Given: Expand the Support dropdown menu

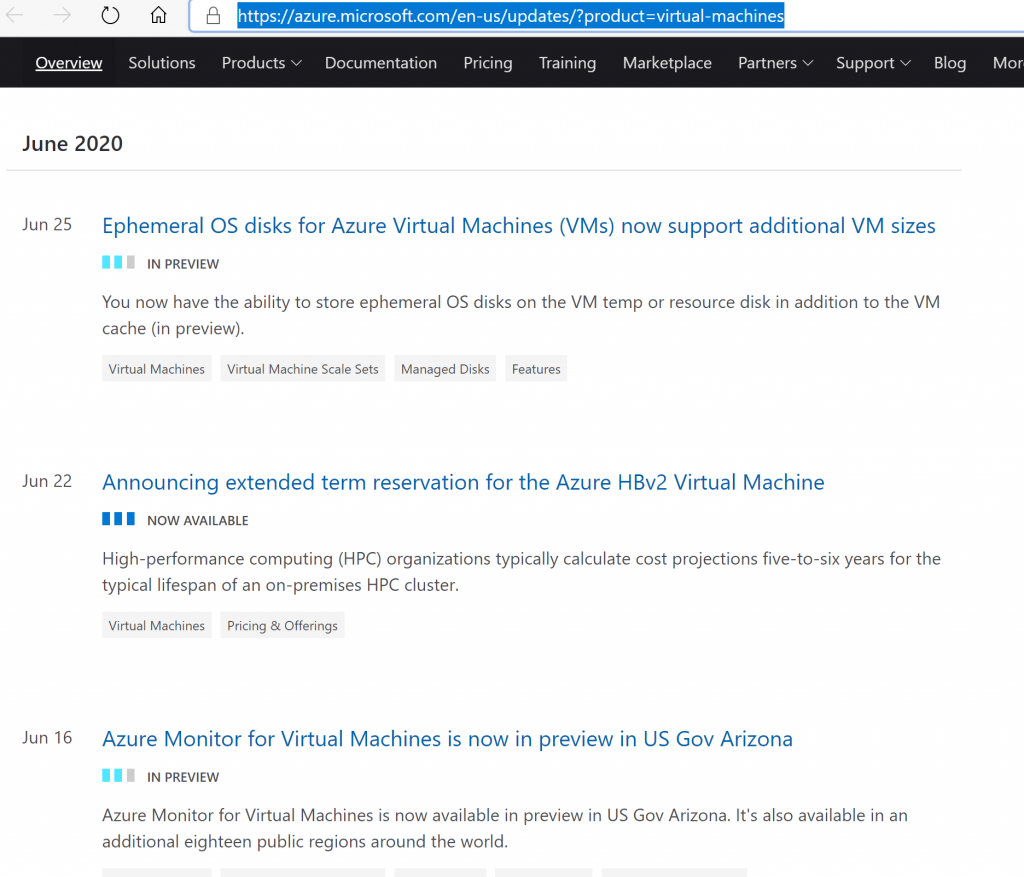Looking at the screenshot, I should pyautogui.click(x=873, y=63).
